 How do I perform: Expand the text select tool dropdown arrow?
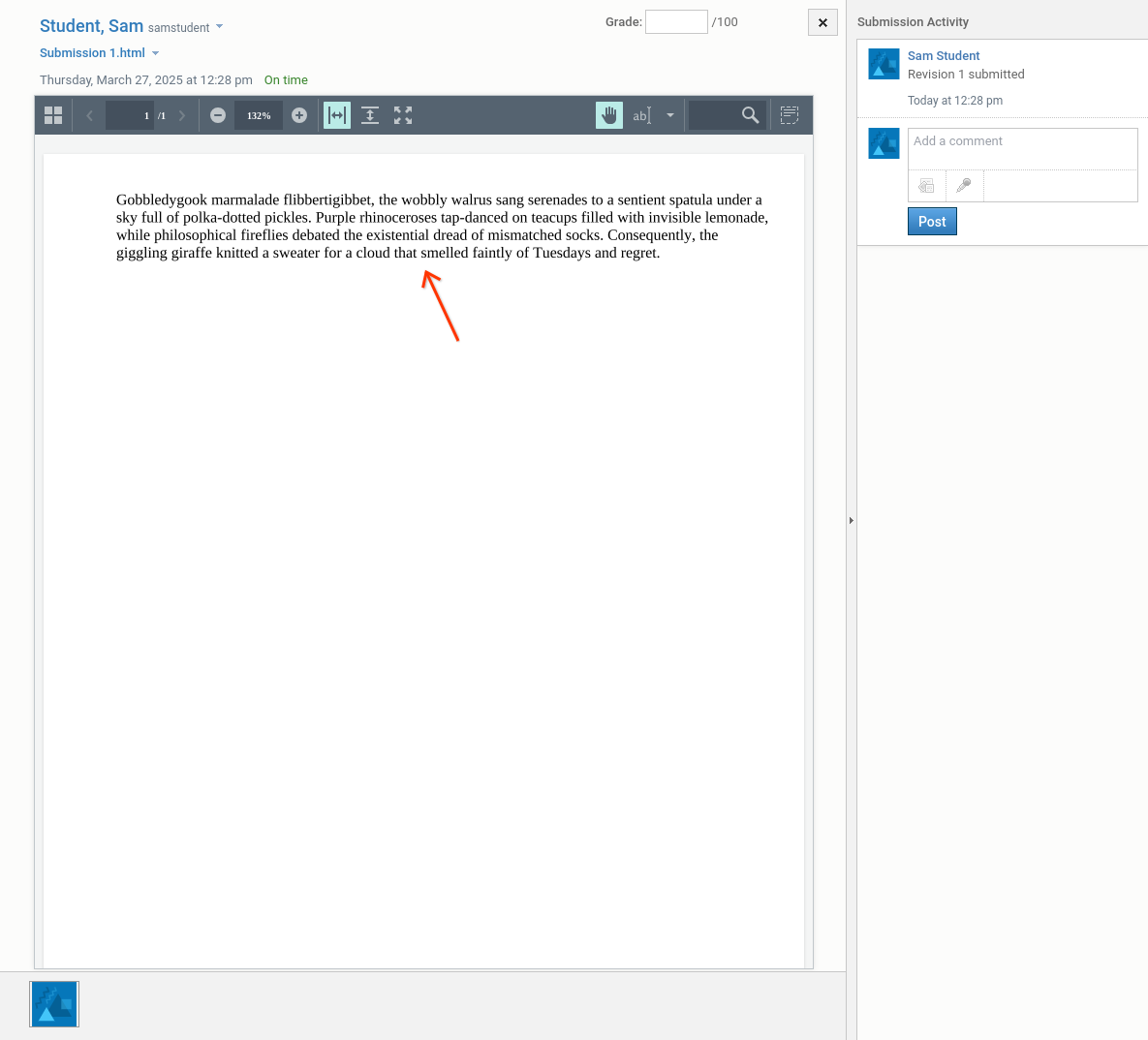[669, 115]
